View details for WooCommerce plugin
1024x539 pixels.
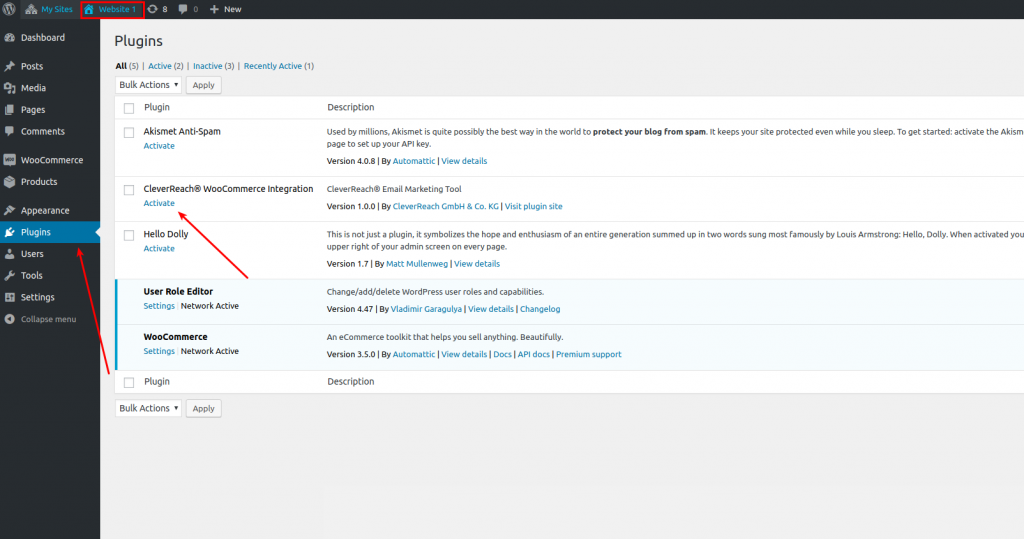[464, 354]
